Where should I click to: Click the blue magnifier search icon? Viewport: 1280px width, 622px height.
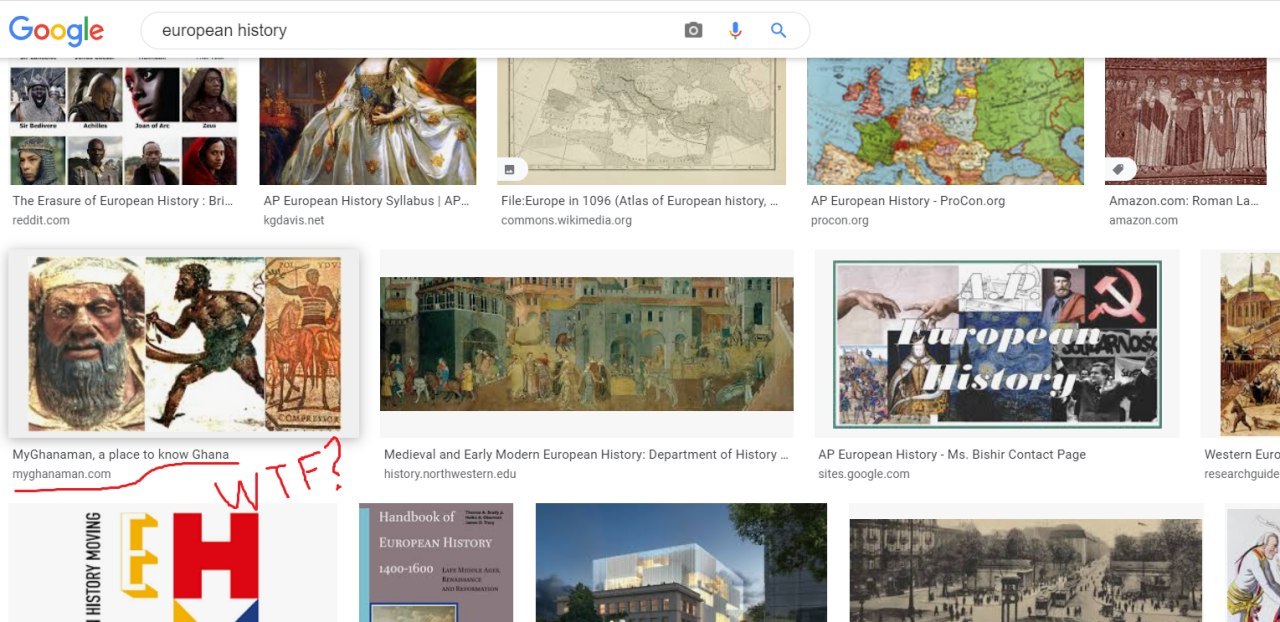coord(778,30)
